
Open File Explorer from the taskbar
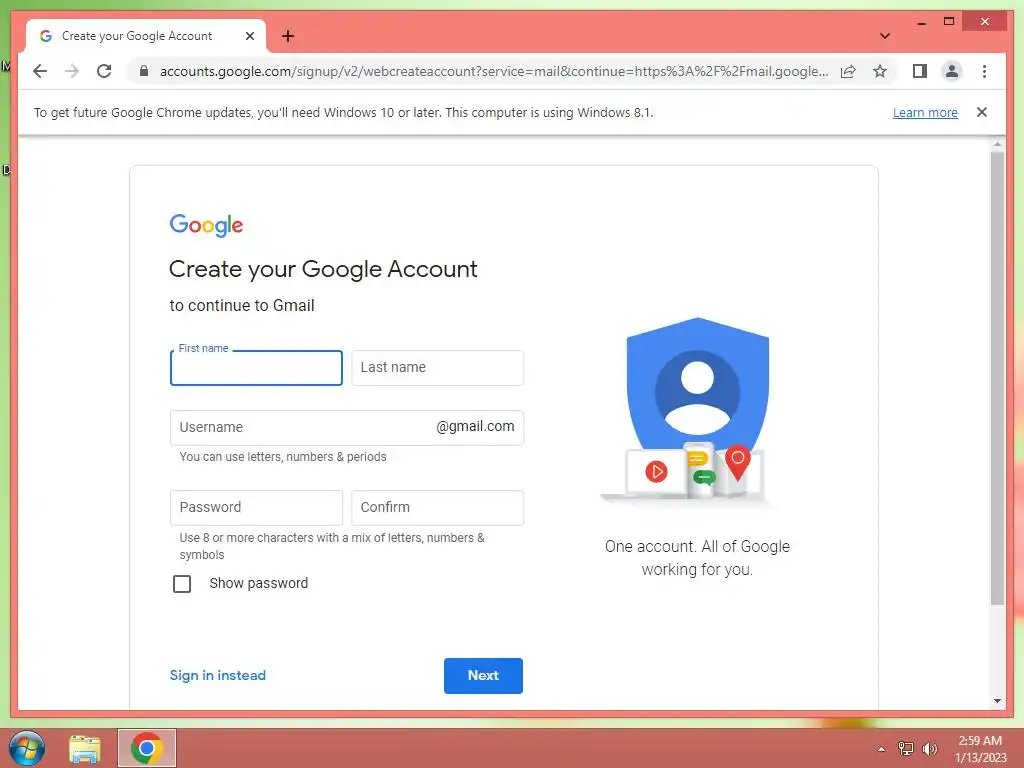[85, 748]
